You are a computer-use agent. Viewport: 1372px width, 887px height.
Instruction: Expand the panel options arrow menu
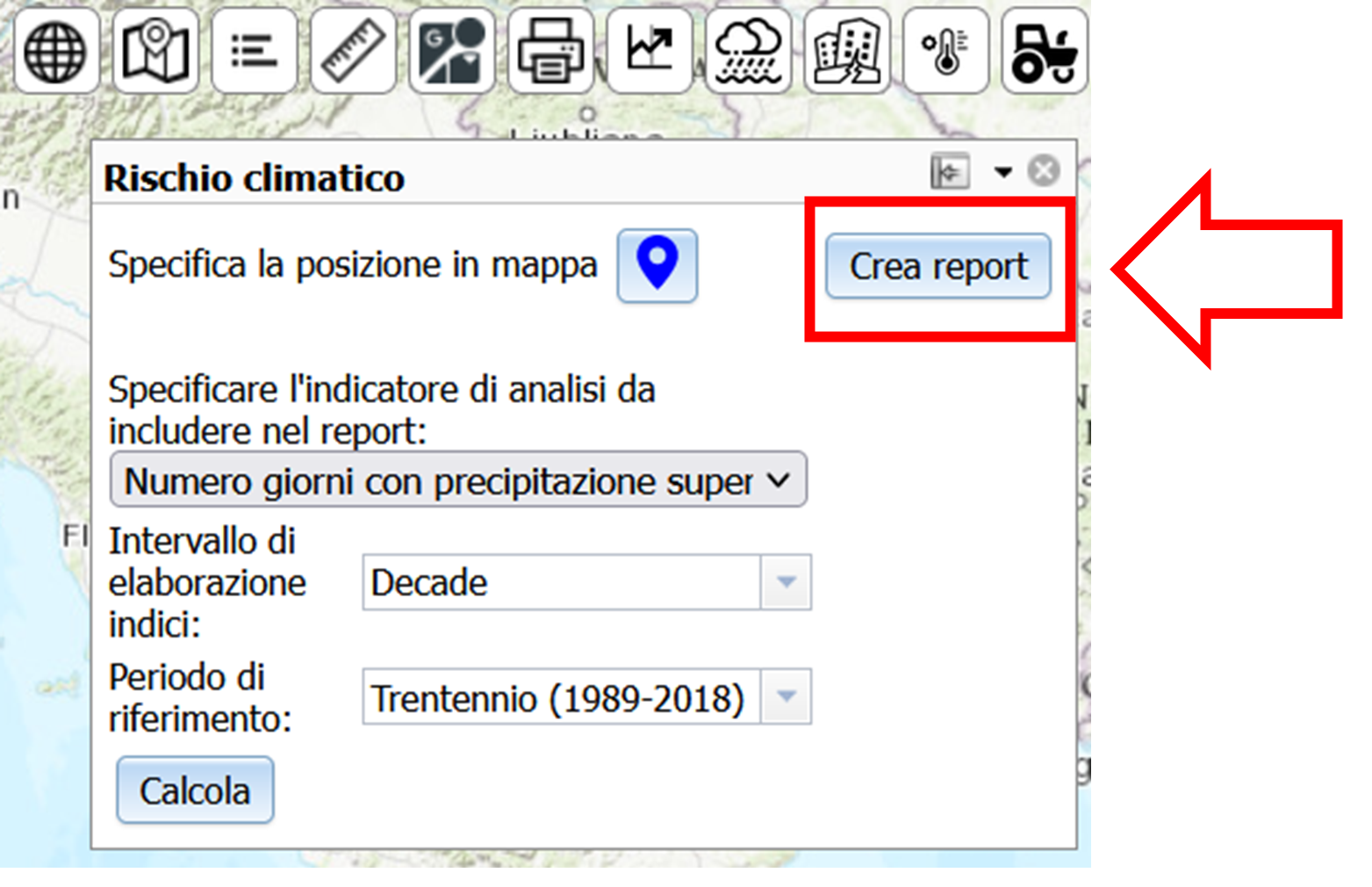point(1003,172)
